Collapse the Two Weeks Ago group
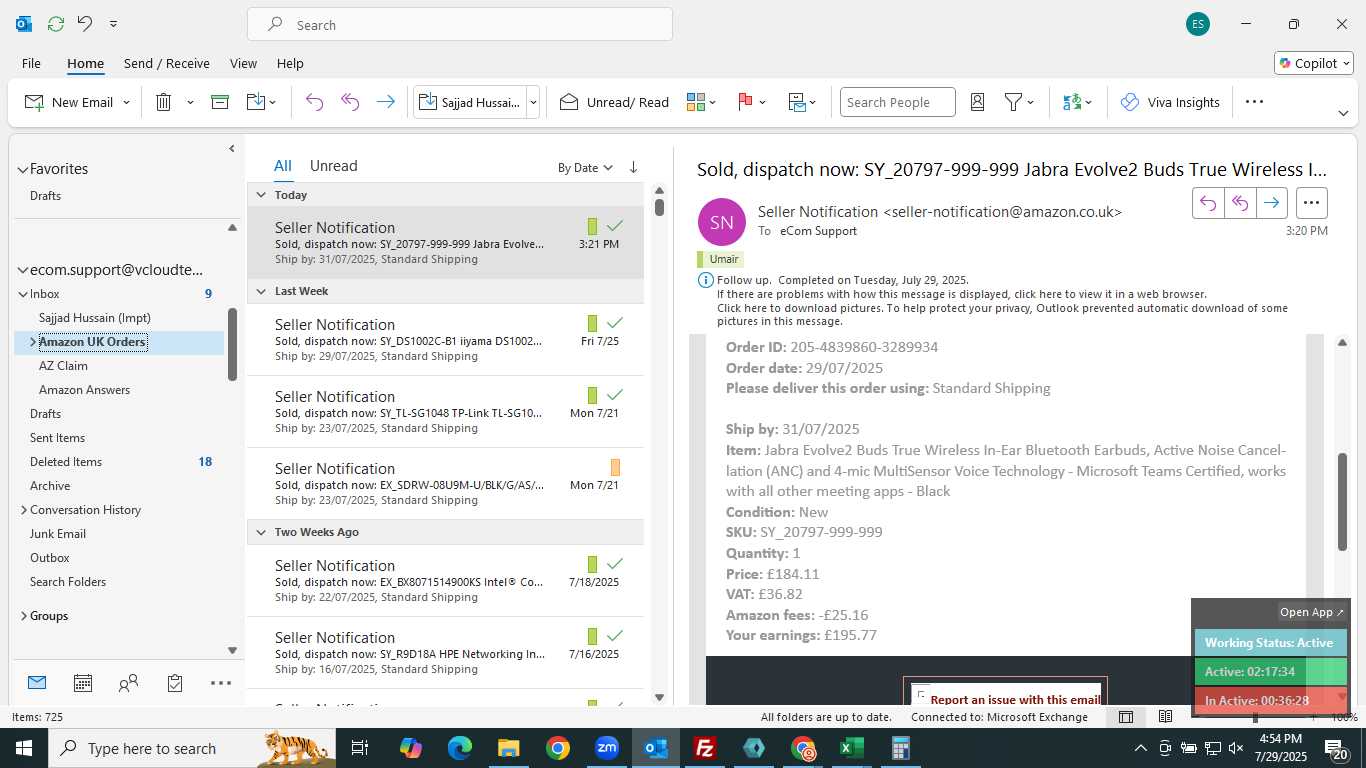The width and height of the screenshot is (1366, 768). click(x=261, y=532)
